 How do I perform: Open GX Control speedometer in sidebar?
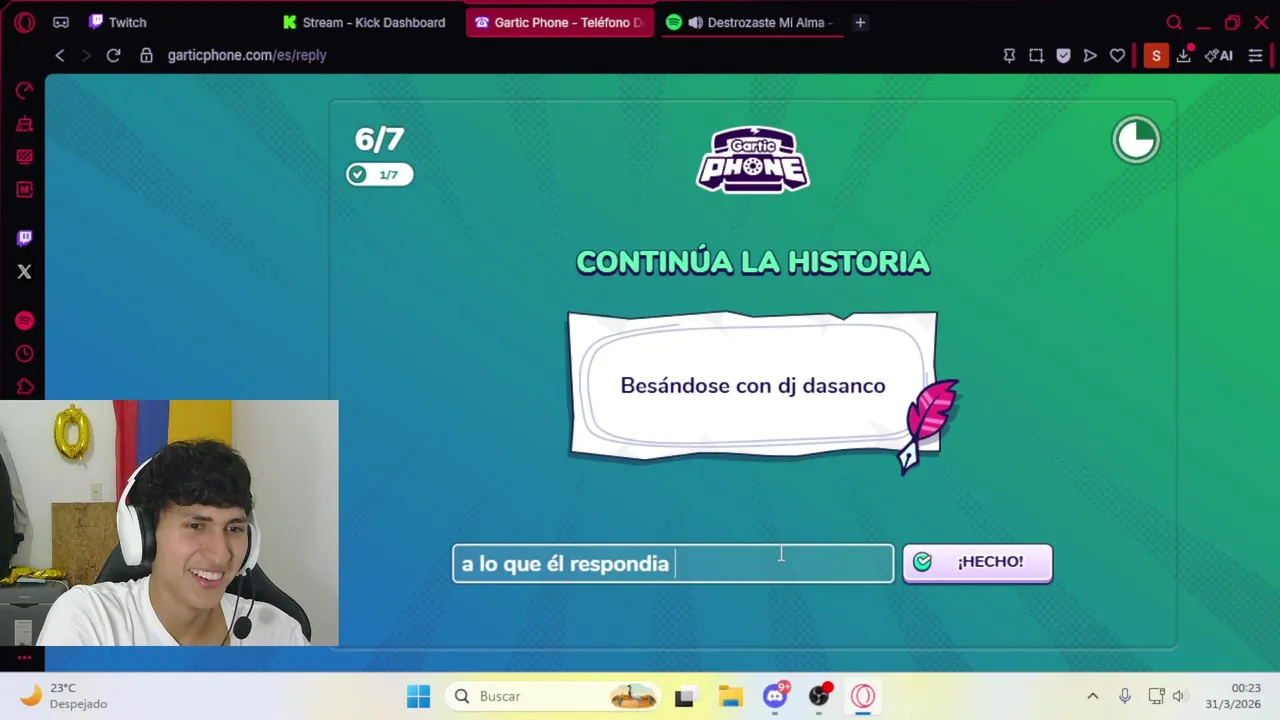tap(25, 91)
